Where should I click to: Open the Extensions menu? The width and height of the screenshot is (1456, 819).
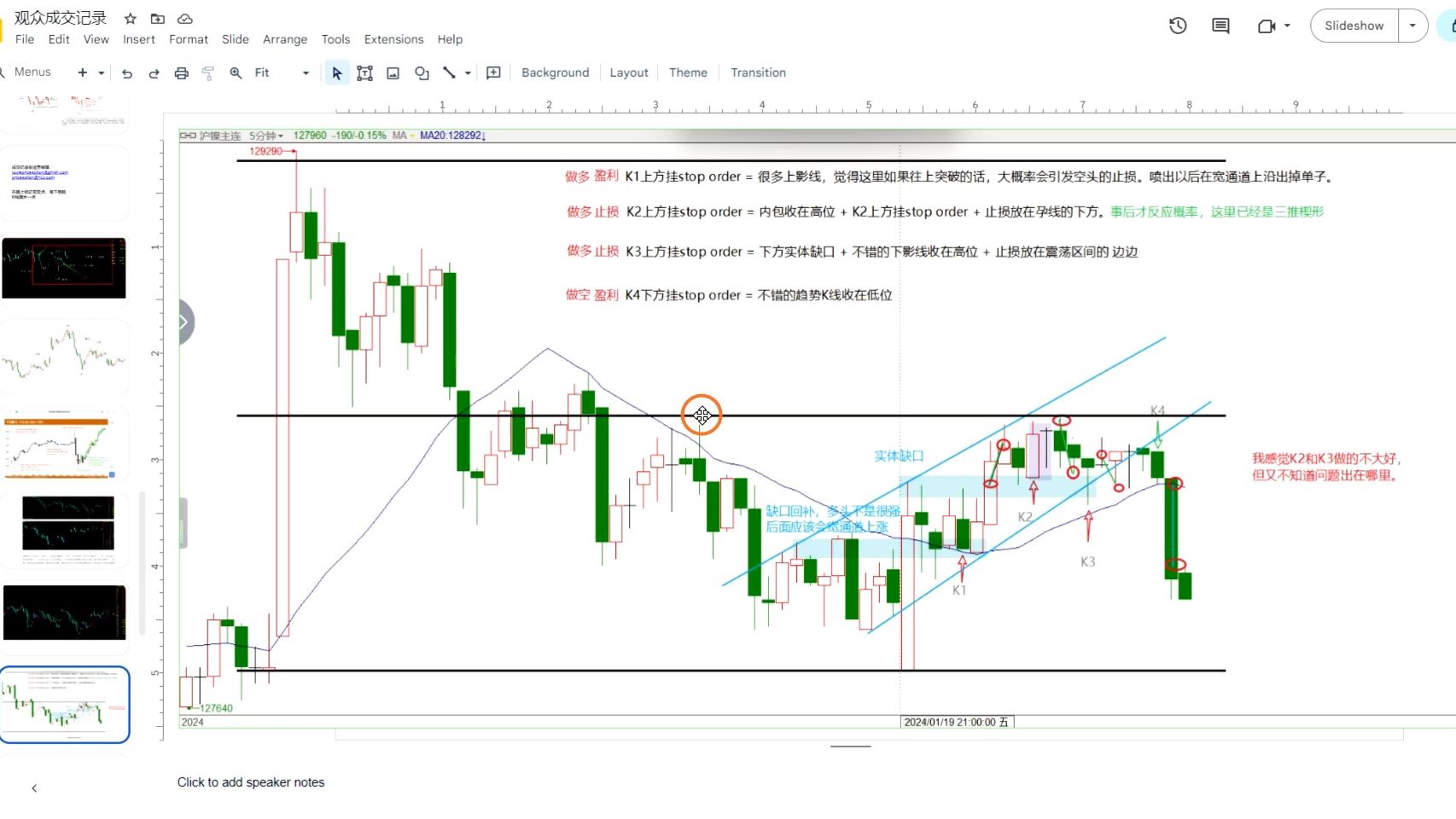point(393,39)
